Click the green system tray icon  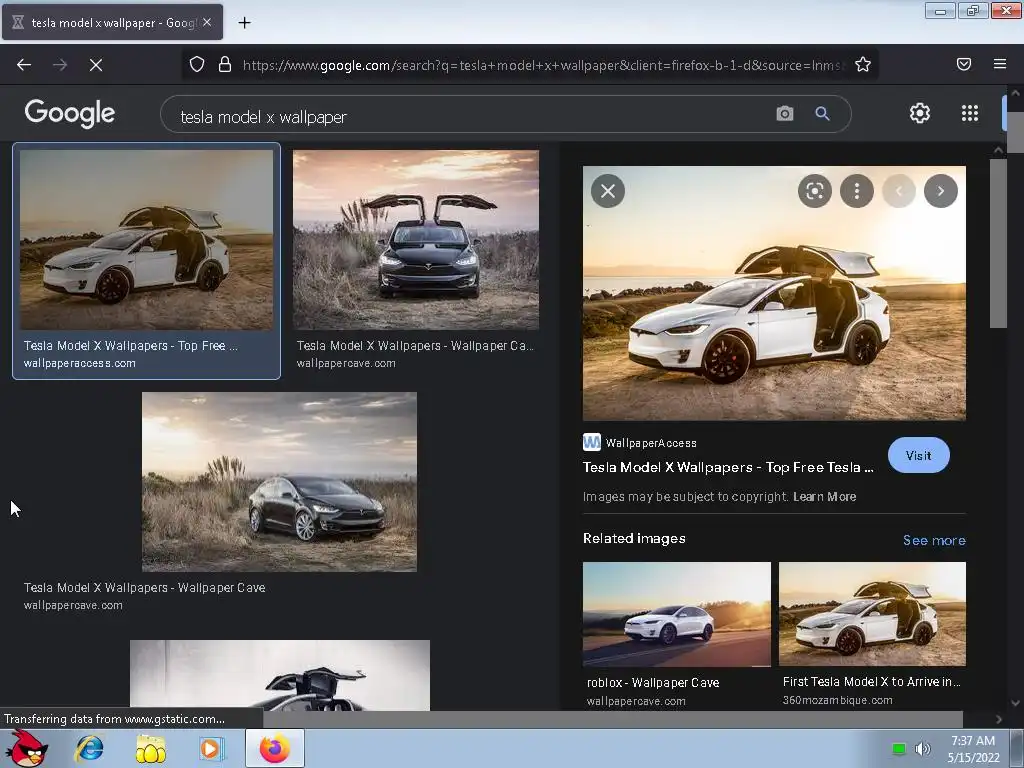click(899, 748)
